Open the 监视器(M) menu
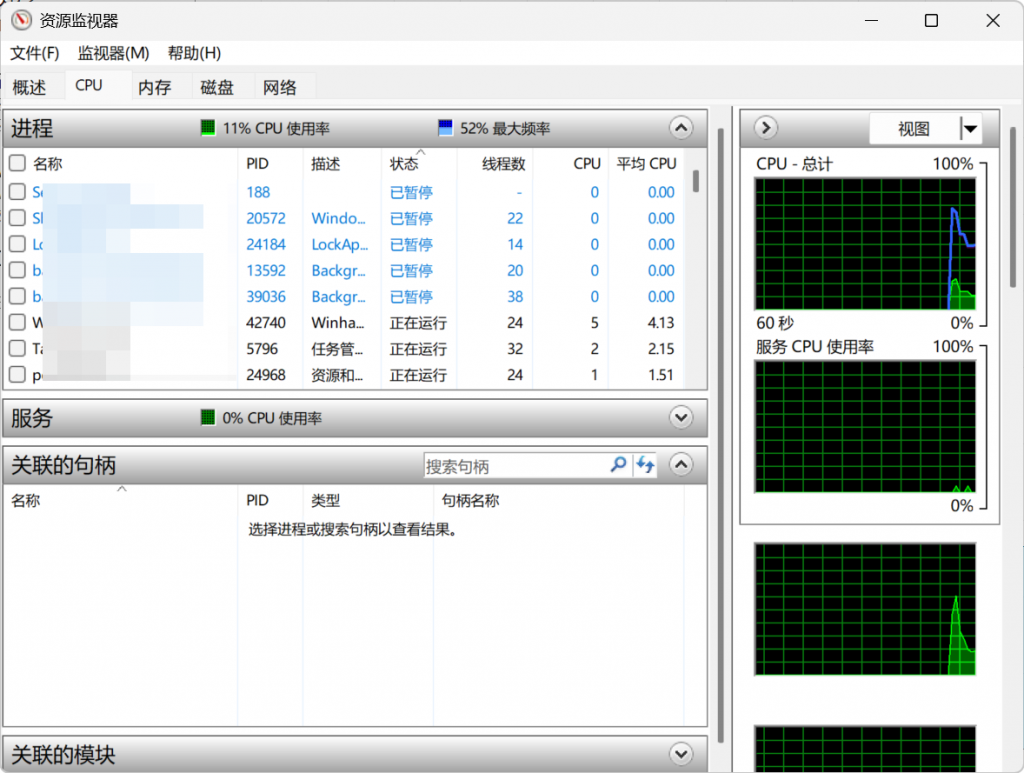The height and width of the screenshot is (773, 1024). click(114, 53)
